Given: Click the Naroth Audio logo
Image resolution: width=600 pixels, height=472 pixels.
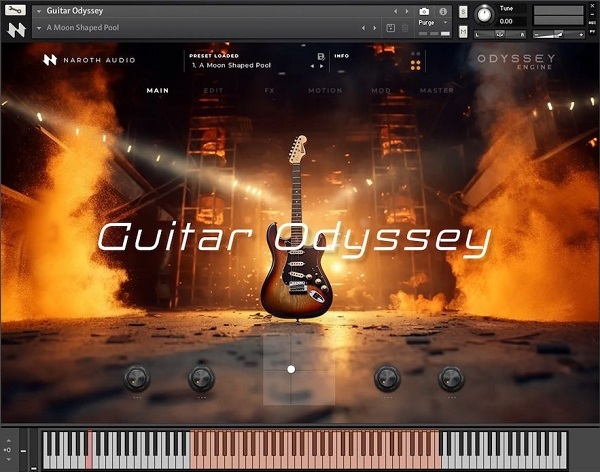Looking at the screenshot, I should click(89, 60).
